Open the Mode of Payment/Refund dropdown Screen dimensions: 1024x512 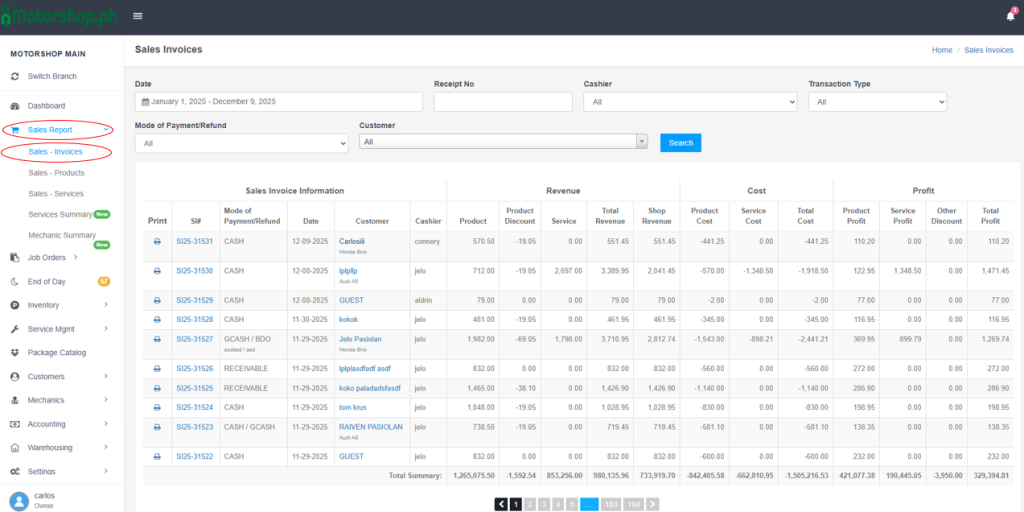point(240,143)
